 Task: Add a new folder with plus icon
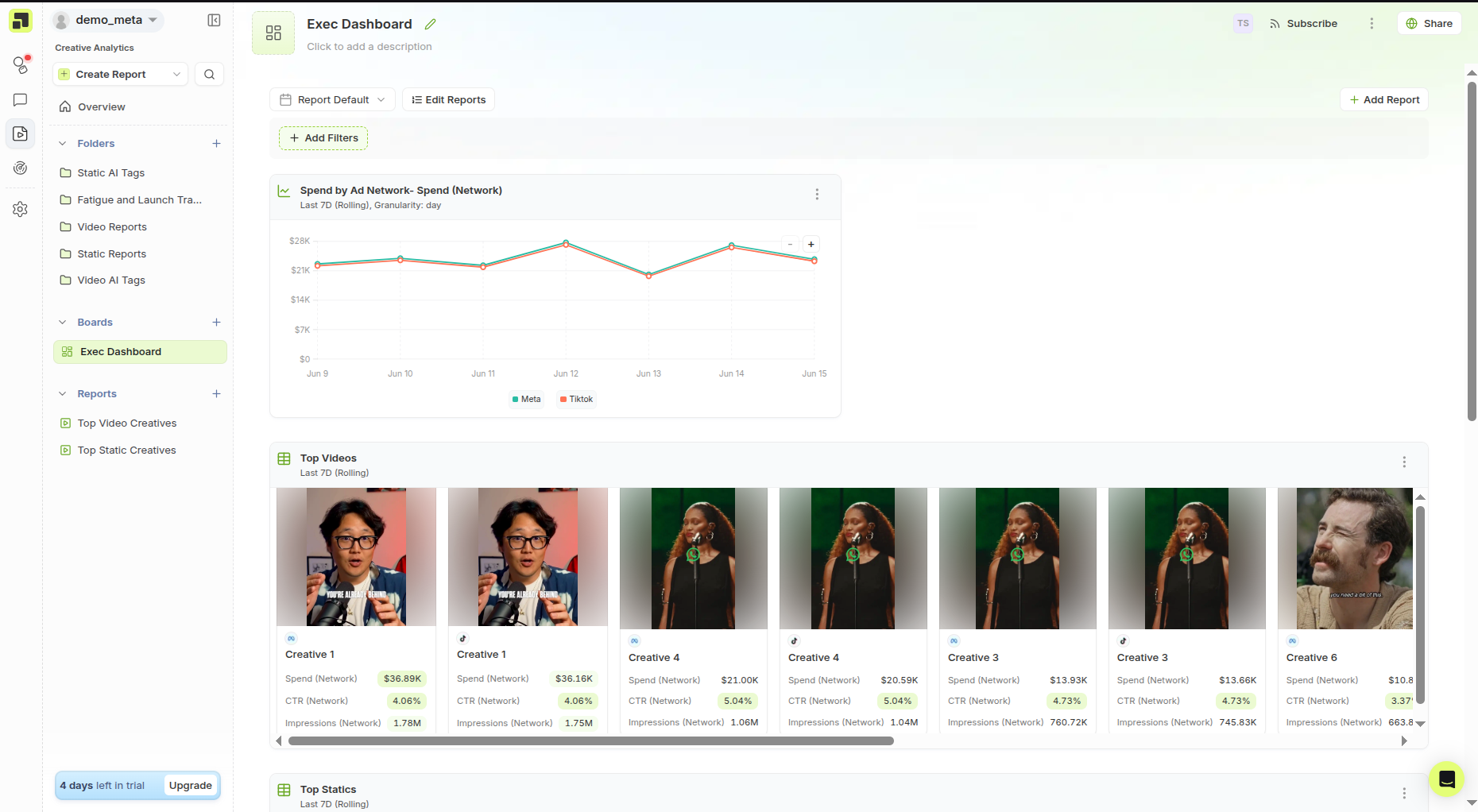pos(216,143)
